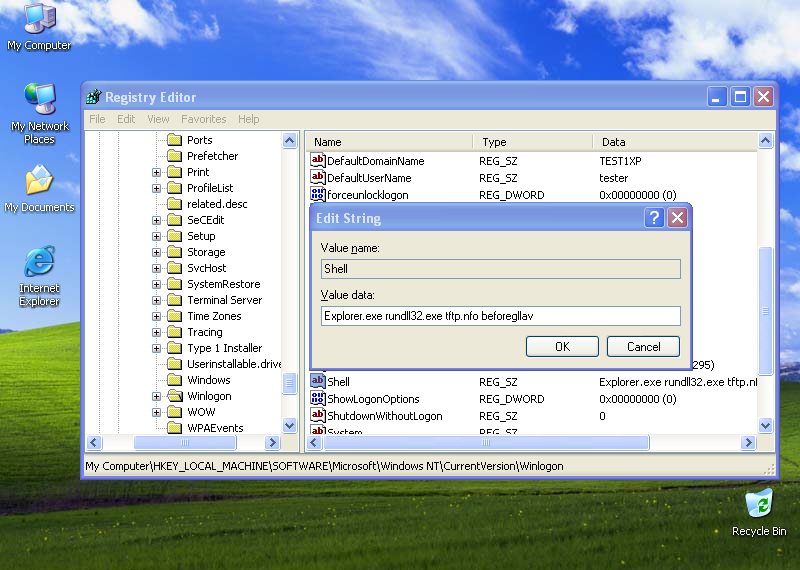Open the Favorites menu
This screenshot has width=800, height=570.
tap(204, 119)
